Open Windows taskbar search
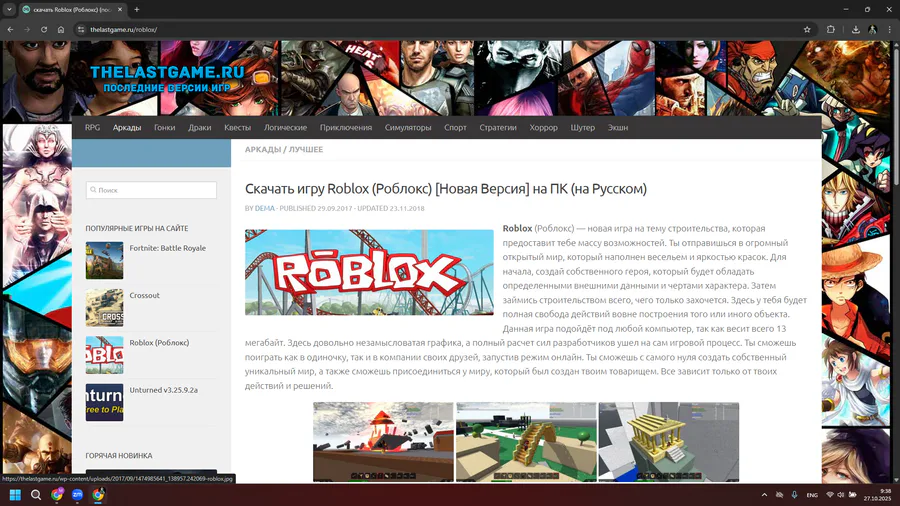This screenshot has height=506, width=900. coord(36,495)
